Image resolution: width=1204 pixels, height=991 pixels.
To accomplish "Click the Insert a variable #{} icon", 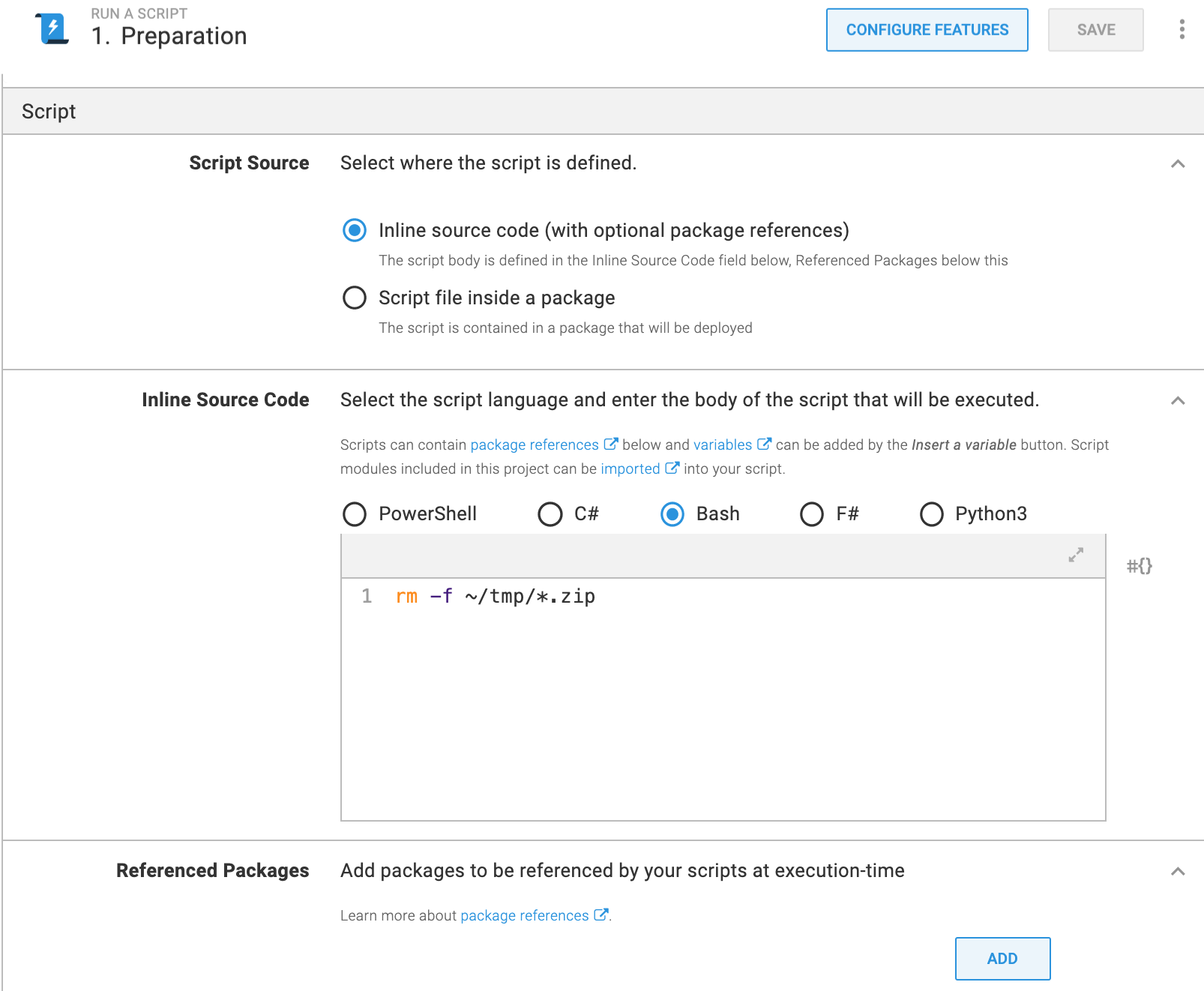I will point(1139,566).
